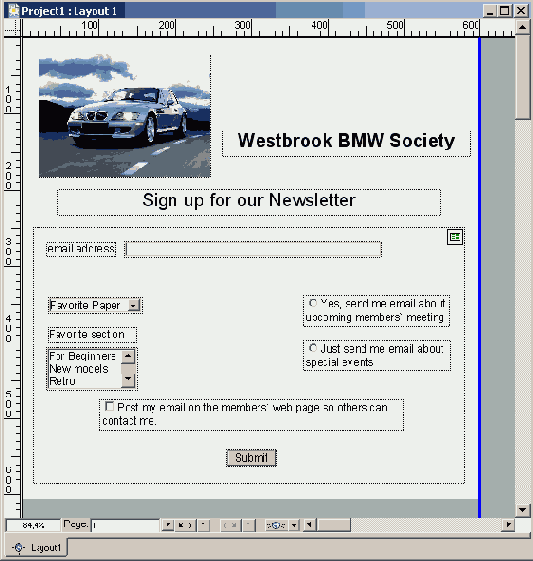Click the 'email address' label
Screen dimensions: 533x561
click(x=81, y=249)
